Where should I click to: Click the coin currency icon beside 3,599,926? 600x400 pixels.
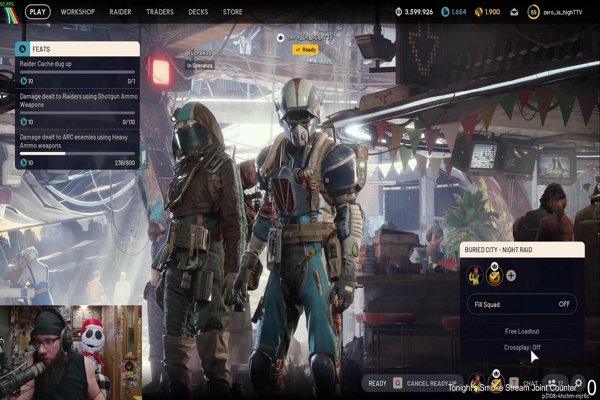tap(398, 12)
